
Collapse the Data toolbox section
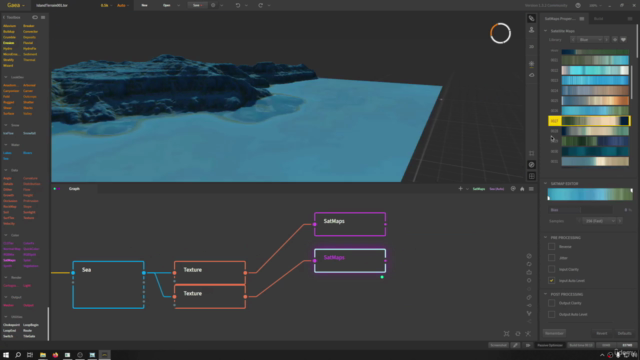(6, 170)
